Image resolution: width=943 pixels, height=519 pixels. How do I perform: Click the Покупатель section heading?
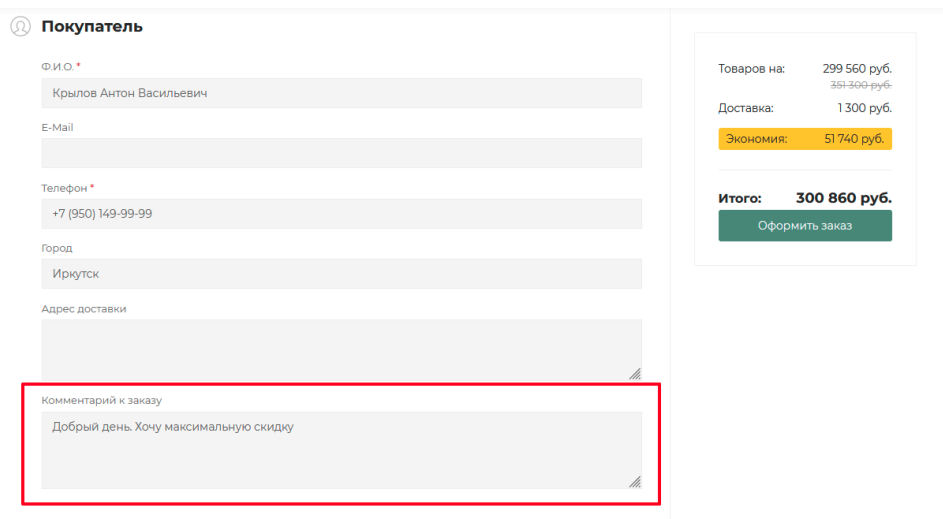coord(92,26)
